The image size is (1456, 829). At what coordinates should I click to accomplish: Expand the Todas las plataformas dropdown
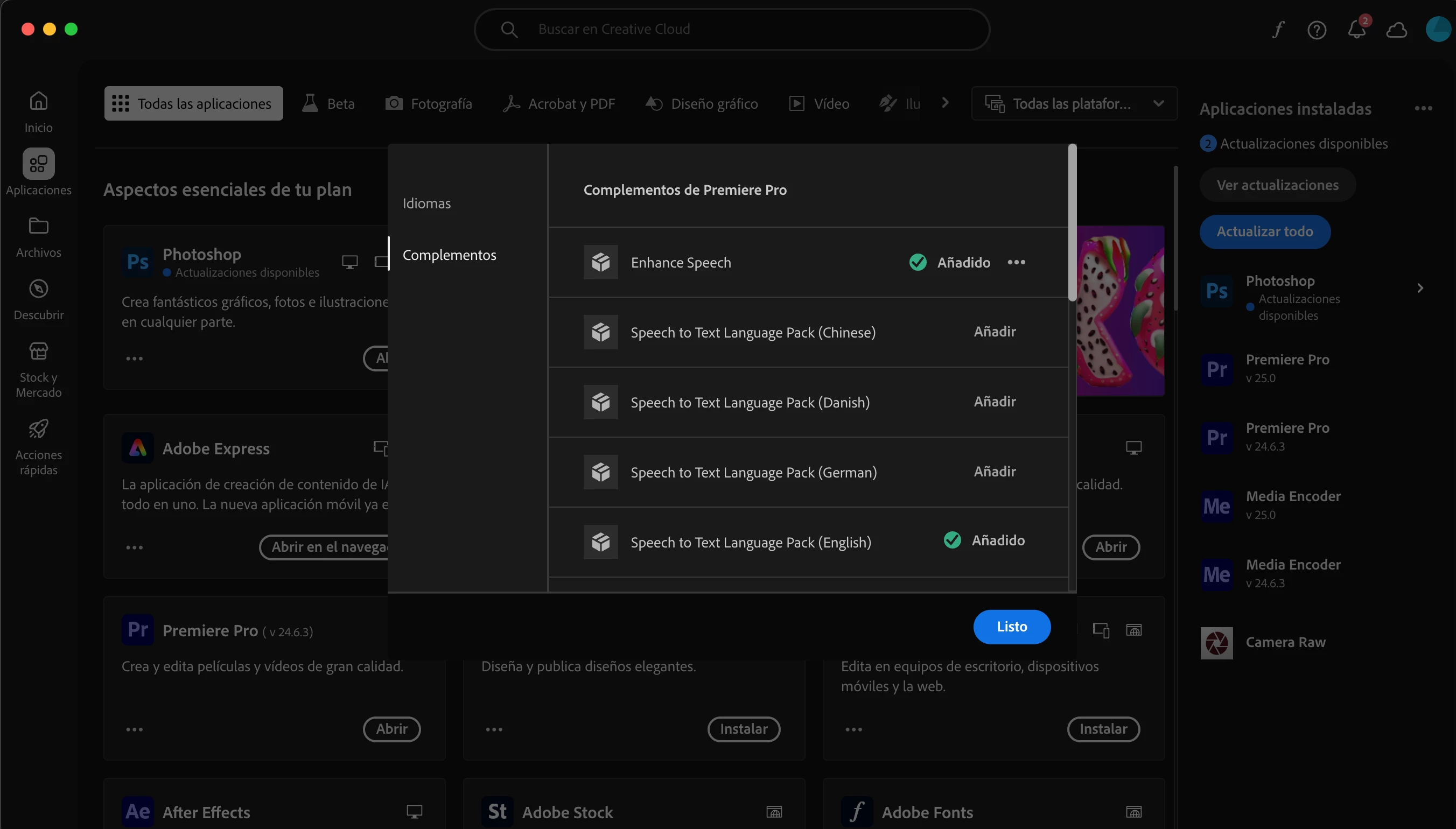[1074, 103]
